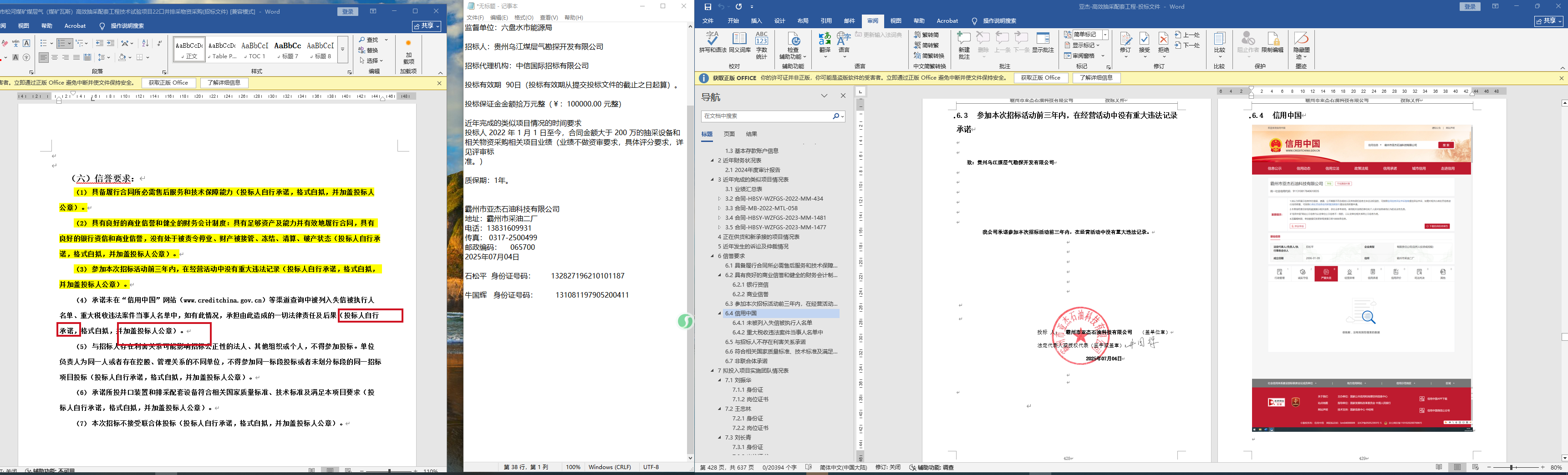Click Restrict Editing (限制编辑) icon
Screen dimensions: 1568x475
1272,43
